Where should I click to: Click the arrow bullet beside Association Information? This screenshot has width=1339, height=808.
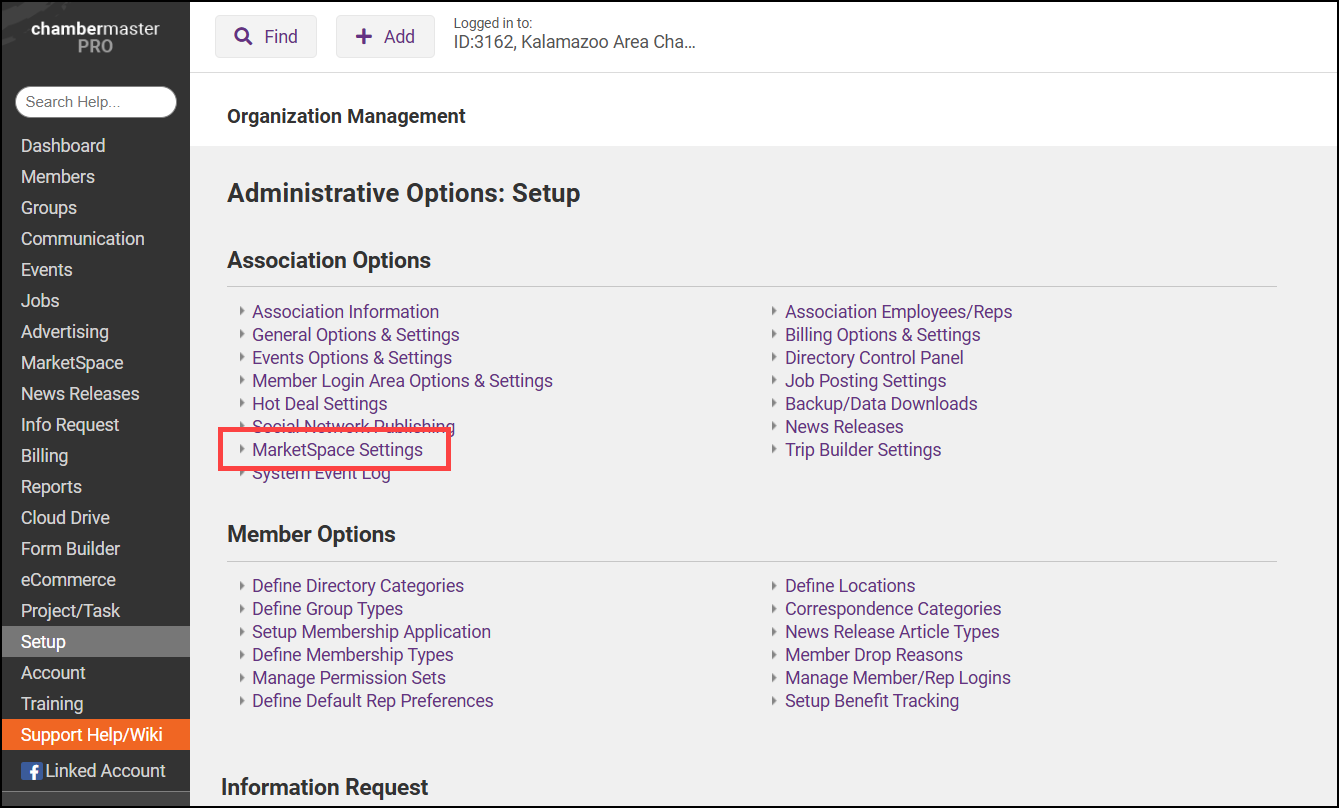click(x=242, y=312)
